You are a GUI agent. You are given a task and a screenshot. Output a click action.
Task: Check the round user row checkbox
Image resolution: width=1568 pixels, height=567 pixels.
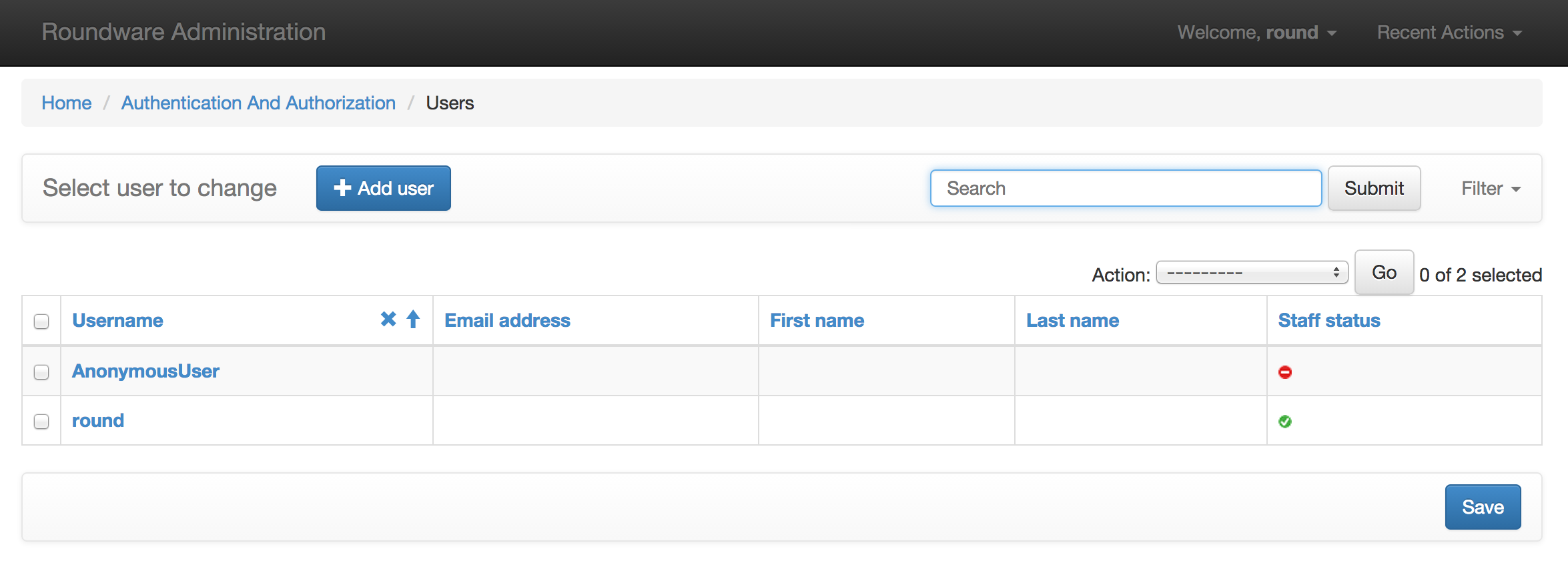point(41,422)
